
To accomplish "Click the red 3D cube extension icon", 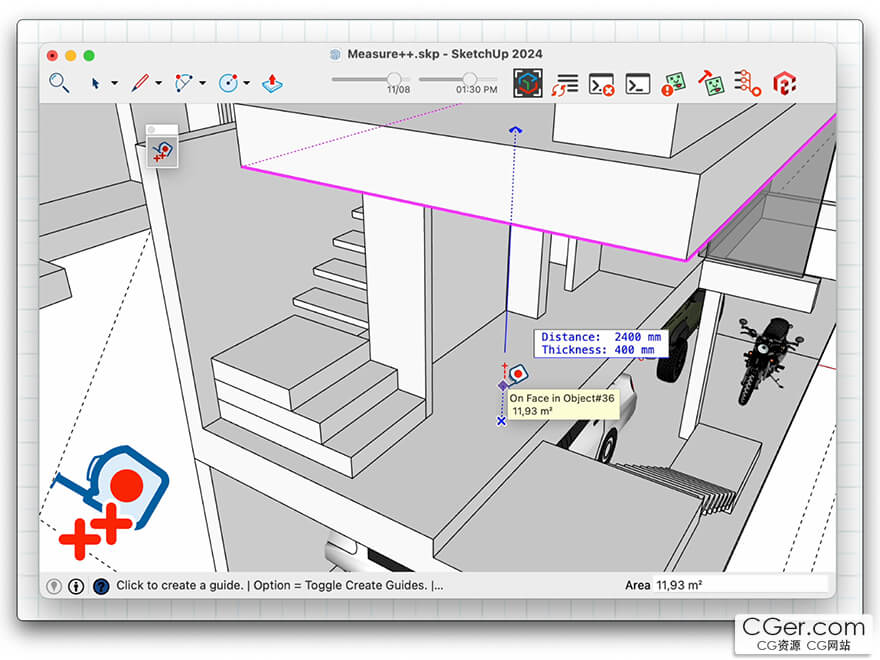I will pos(785,84).
